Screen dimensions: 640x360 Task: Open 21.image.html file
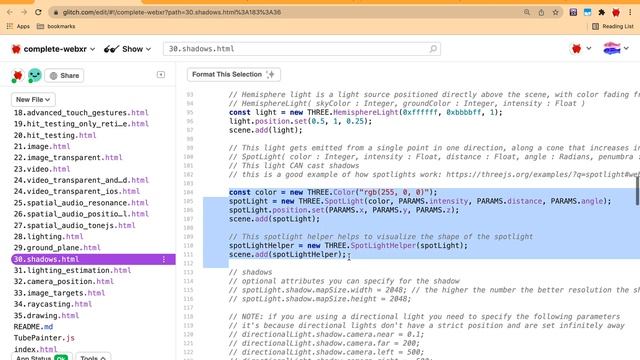[42, 146]
